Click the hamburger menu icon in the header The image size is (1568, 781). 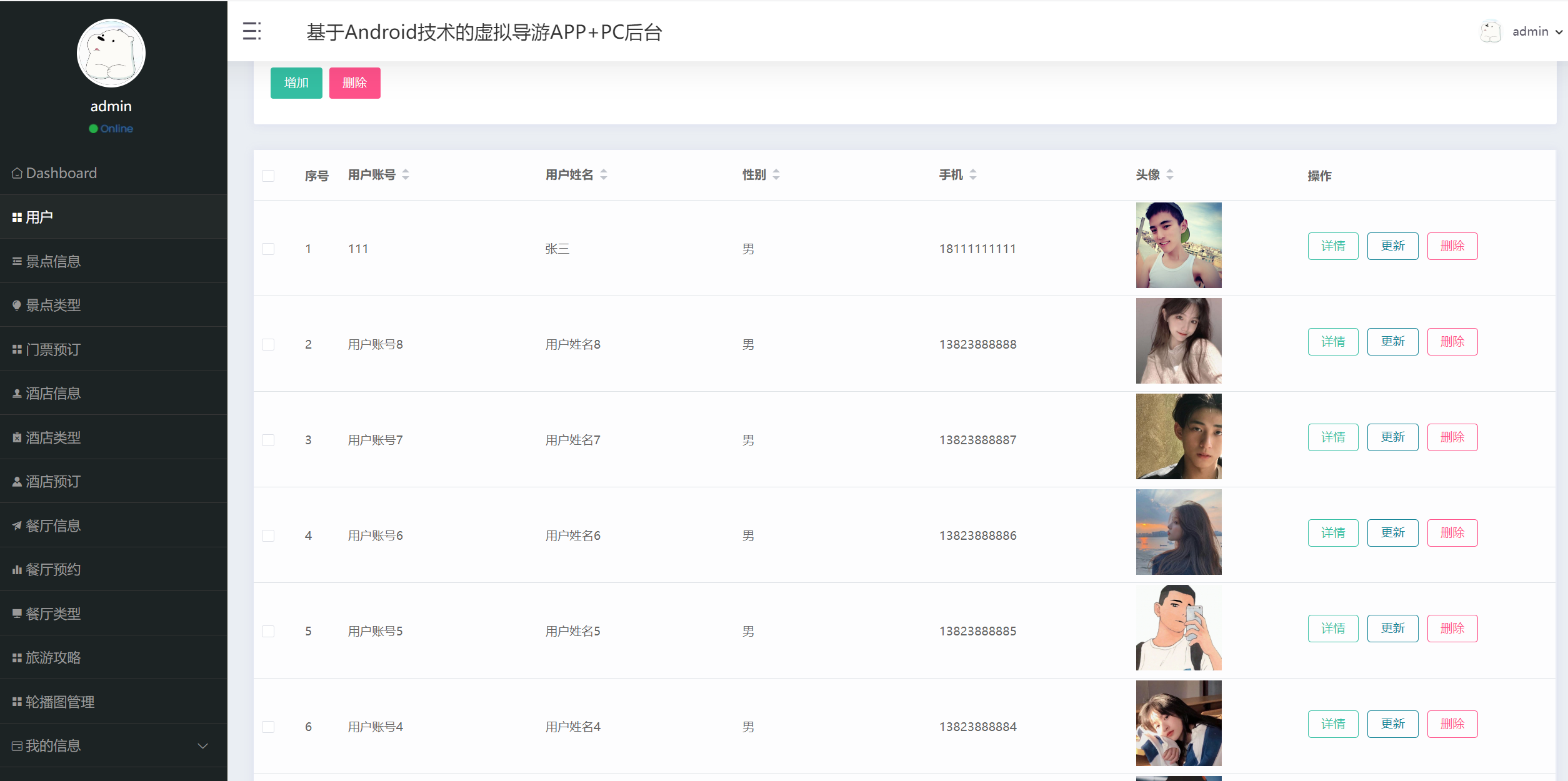click(252, 31)
